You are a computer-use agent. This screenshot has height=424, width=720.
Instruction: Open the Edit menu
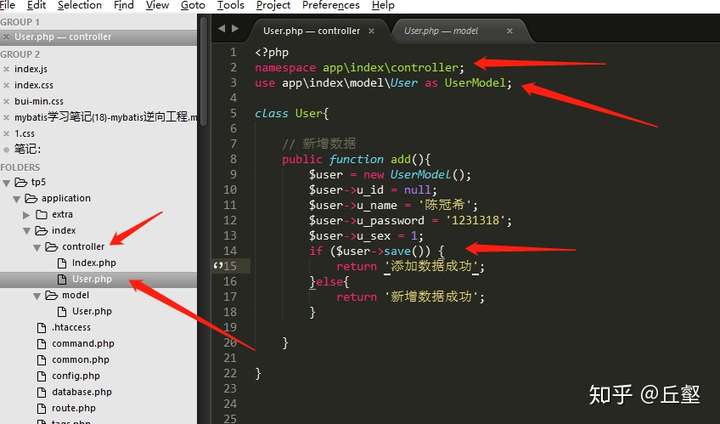36,6
